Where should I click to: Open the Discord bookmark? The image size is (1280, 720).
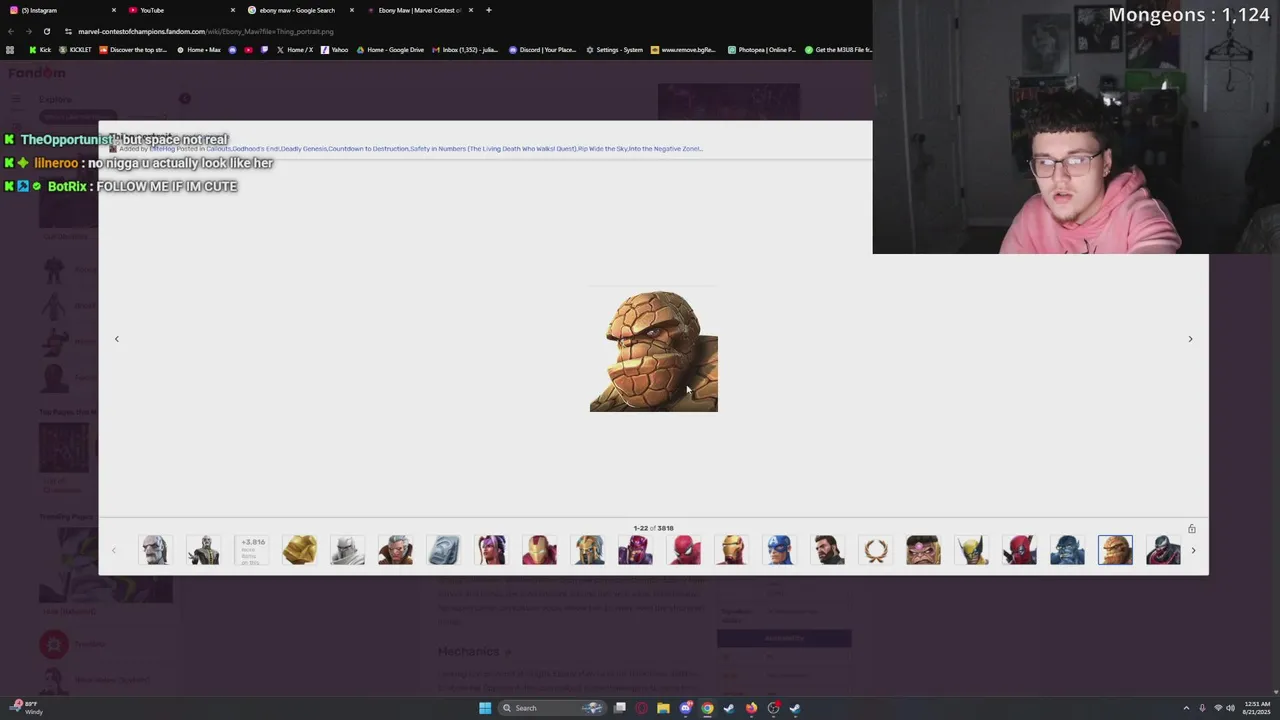[x=544, y=50]
